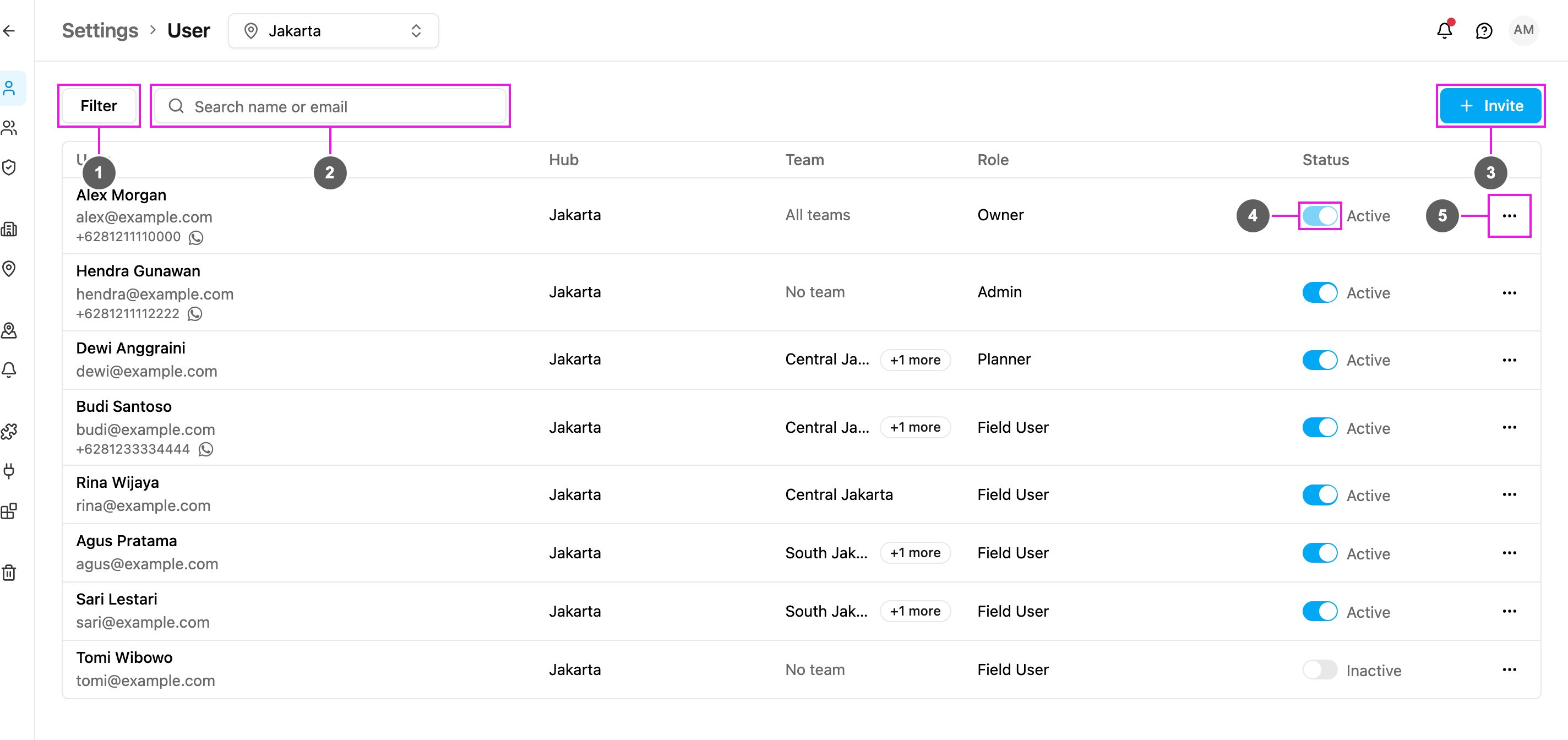Open the trash sidebar icon
Viewport: 1568px width, 740px height.
click(x=9, y=572)
